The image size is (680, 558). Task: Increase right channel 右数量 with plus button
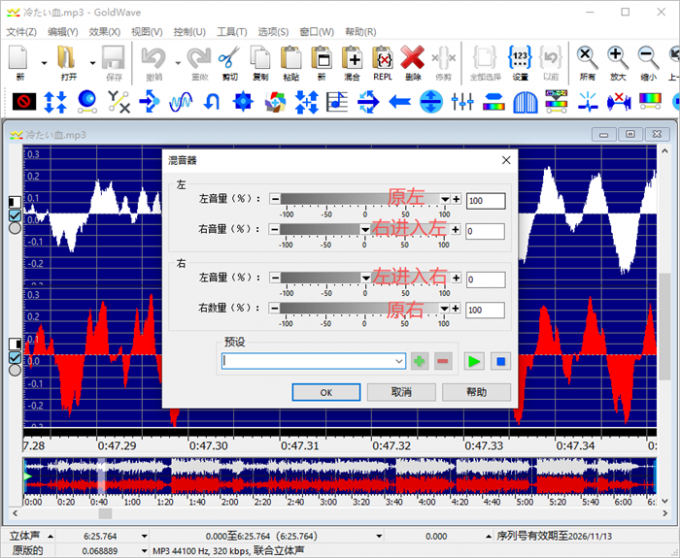(x=455, y=308)
